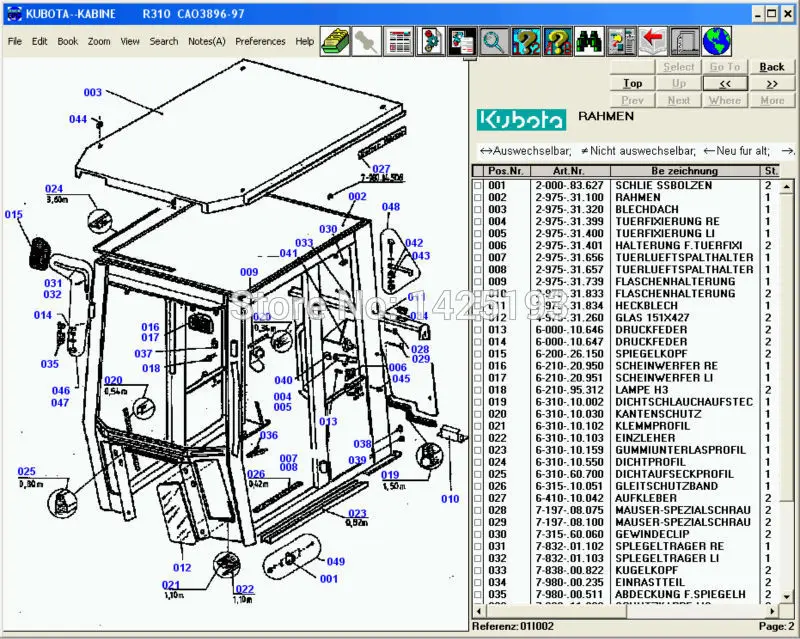The width and height of the screenshot is (800, 639).
Task: Click the More button
Action: click(771, 100)
